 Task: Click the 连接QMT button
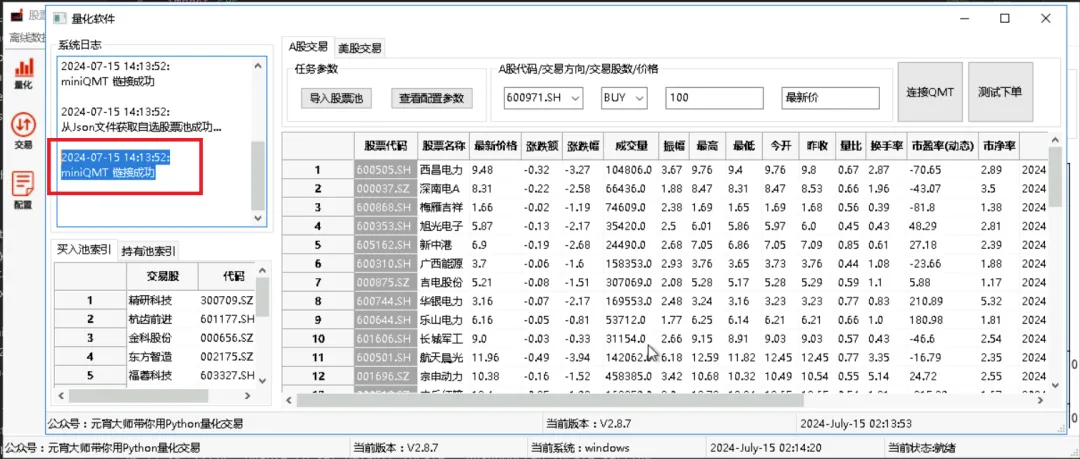[930, 92]
